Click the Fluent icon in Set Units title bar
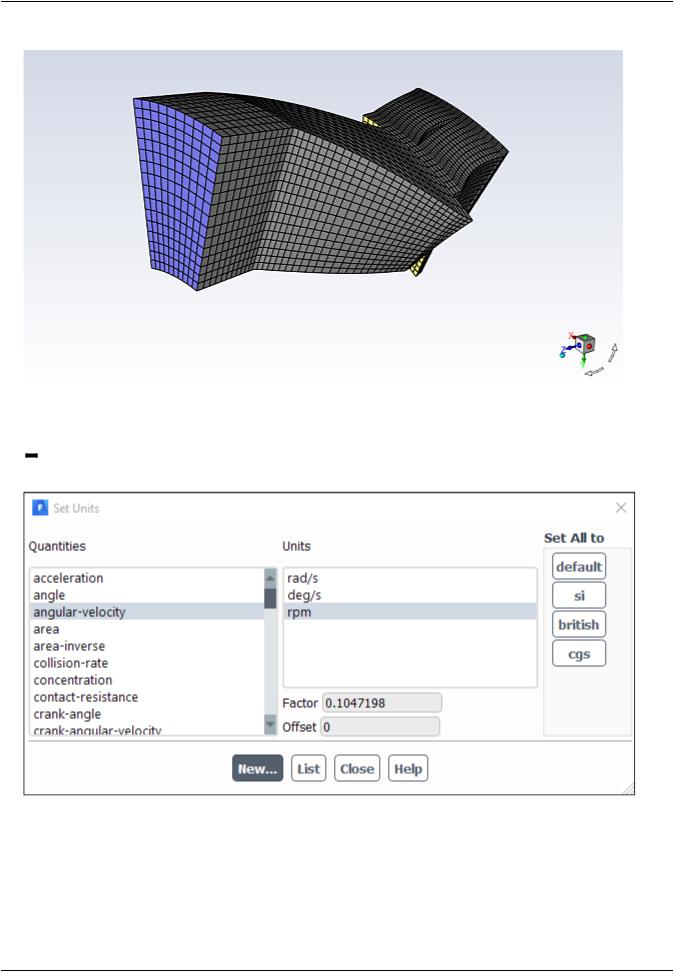Viewport: 675px width, 972px height. 40,508
